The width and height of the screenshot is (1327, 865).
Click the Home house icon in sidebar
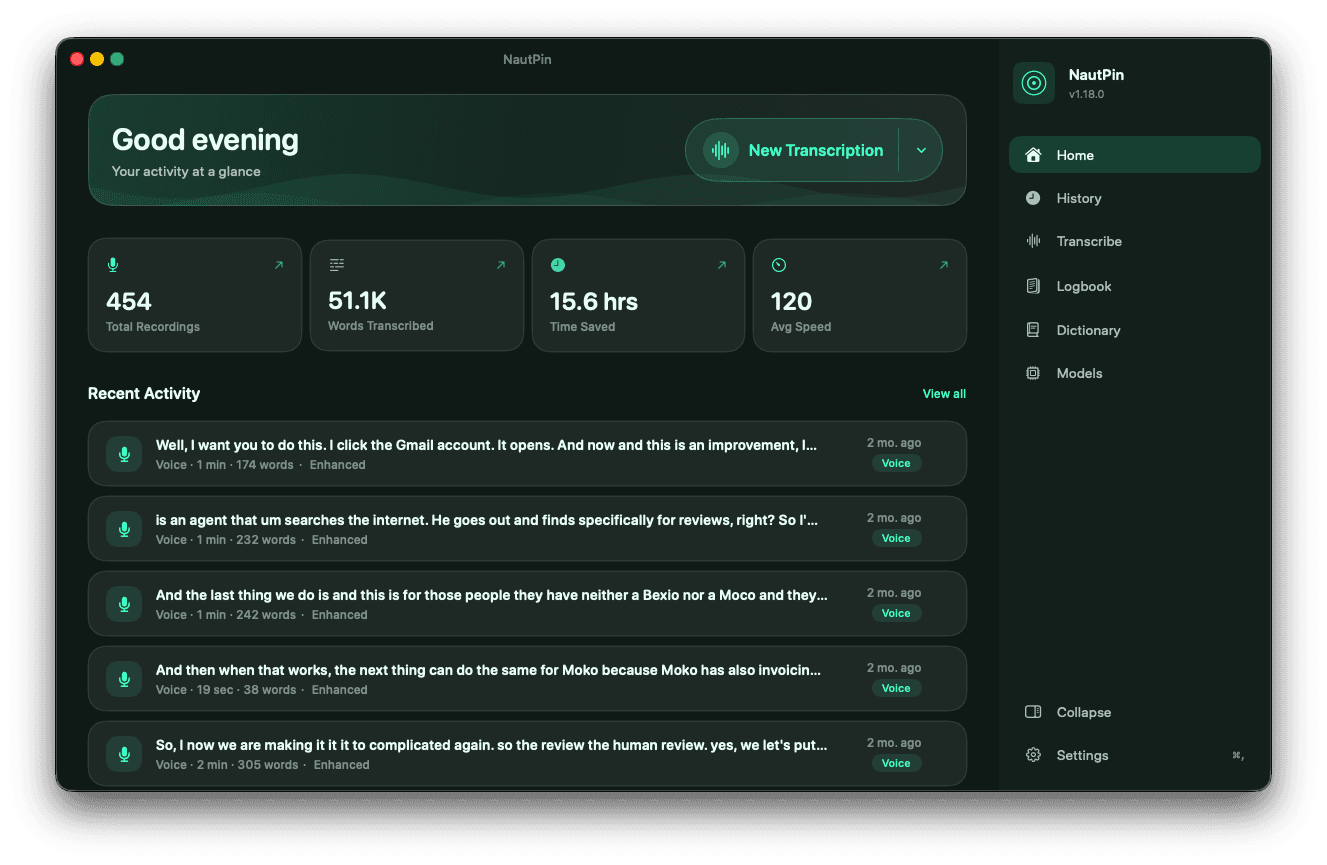(x=1034, y=155)
